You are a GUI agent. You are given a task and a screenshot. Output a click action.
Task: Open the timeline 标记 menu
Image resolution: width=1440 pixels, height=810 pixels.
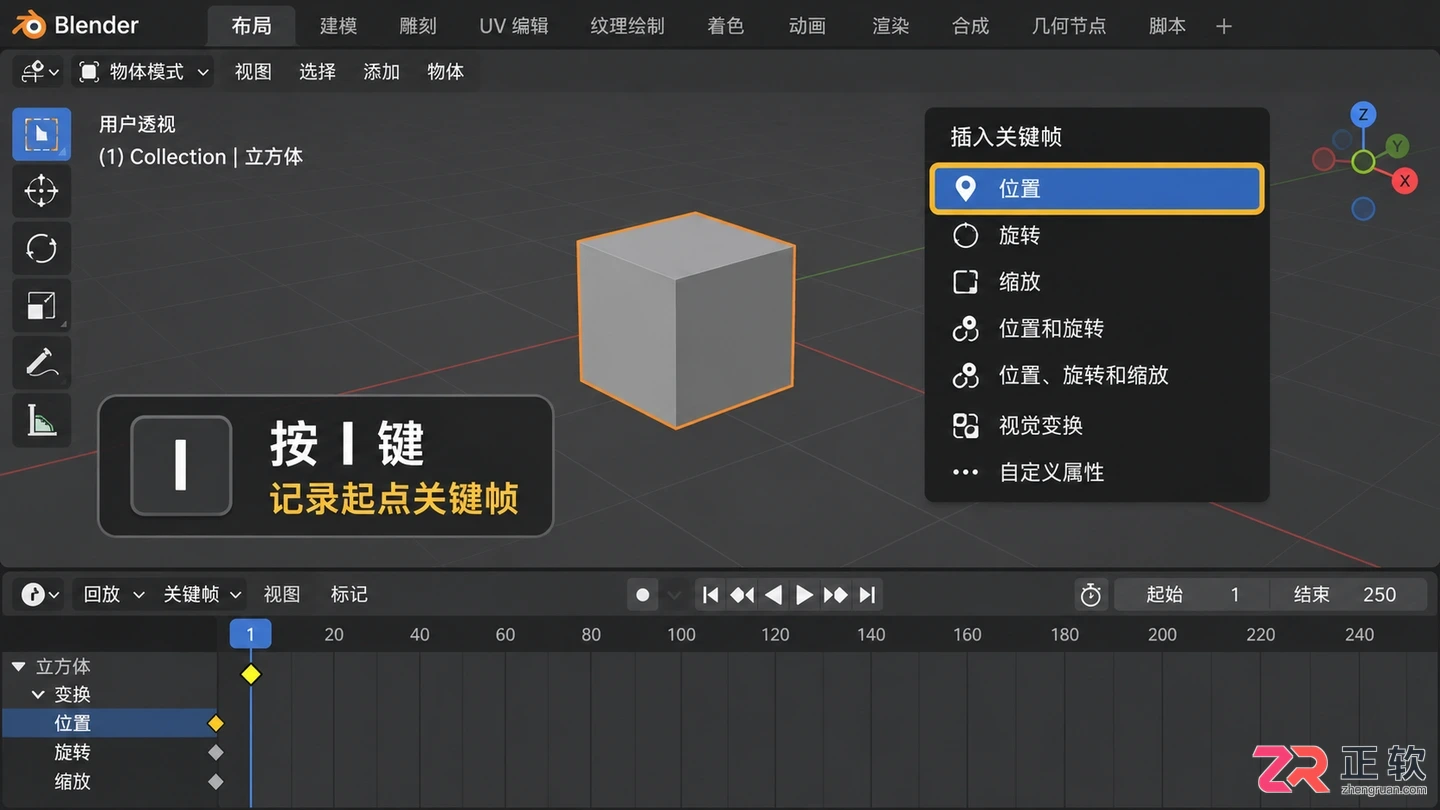point(349,594)
